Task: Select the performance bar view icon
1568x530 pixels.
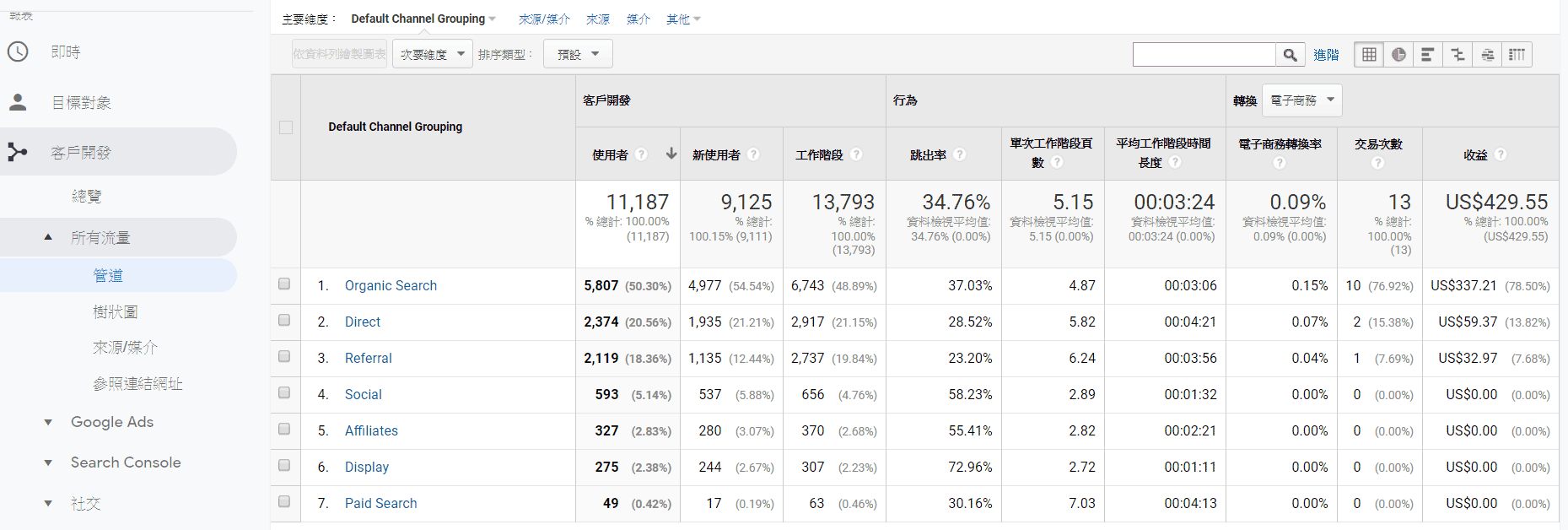Action: (x=1428, y=55)
